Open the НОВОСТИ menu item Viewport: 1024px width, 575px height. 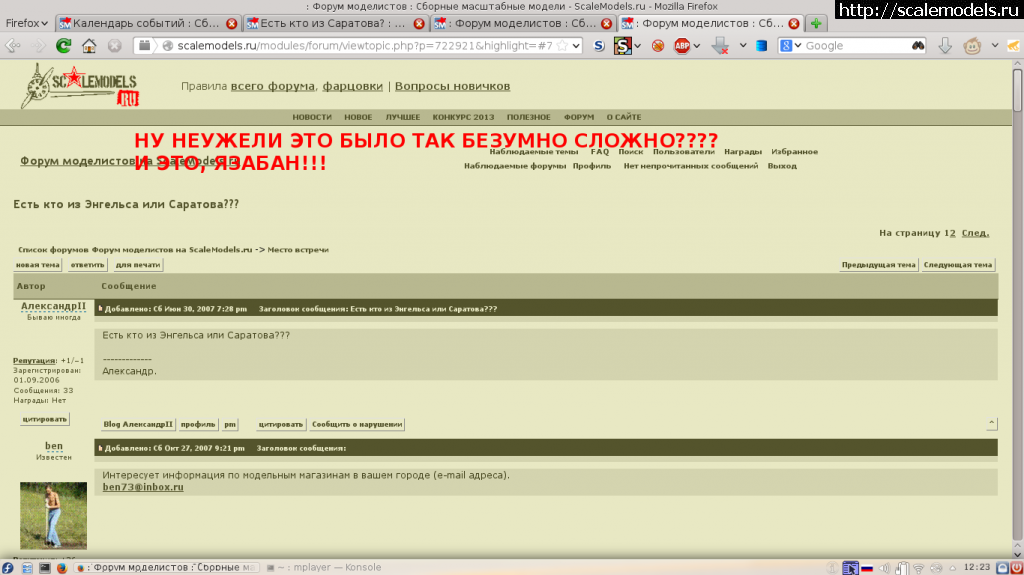312,118
